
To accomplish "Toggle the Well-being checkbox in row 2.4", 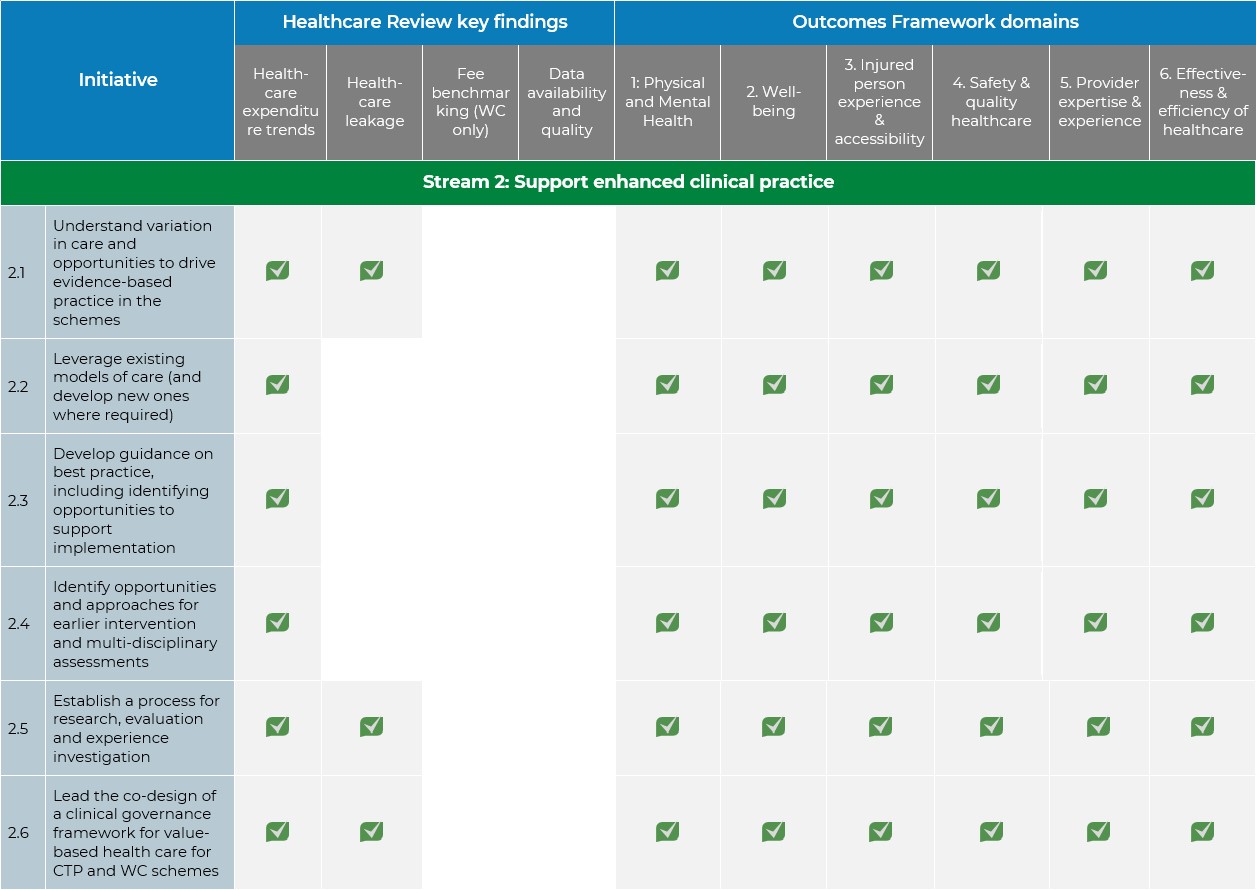I will point(773,622).
